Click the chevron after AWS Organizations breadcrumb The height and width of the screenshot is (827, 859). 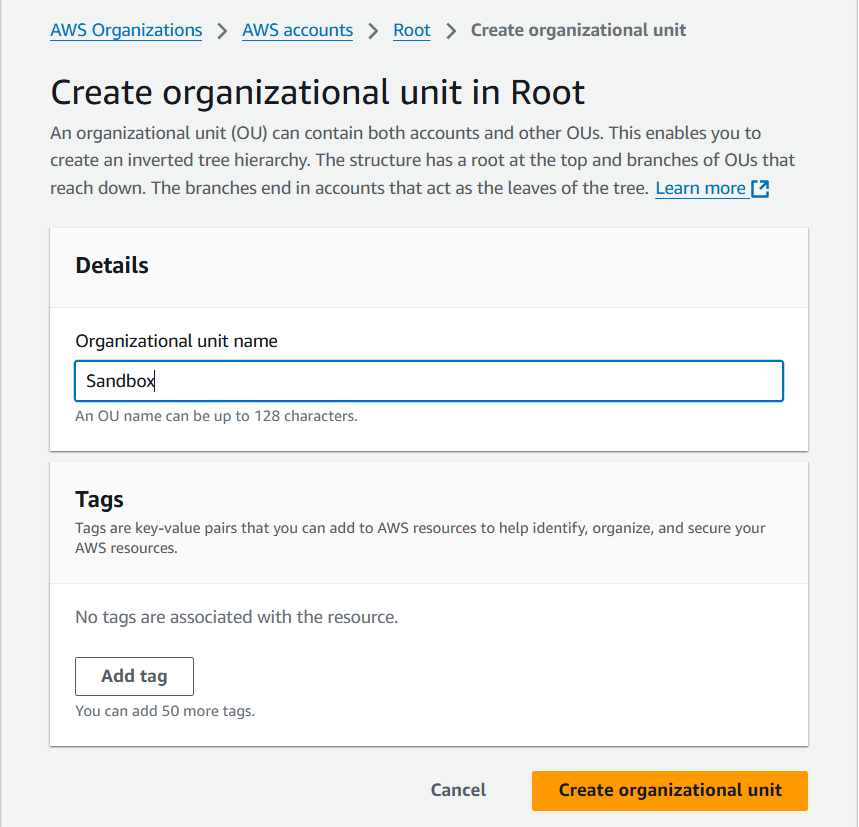[222, 31]
